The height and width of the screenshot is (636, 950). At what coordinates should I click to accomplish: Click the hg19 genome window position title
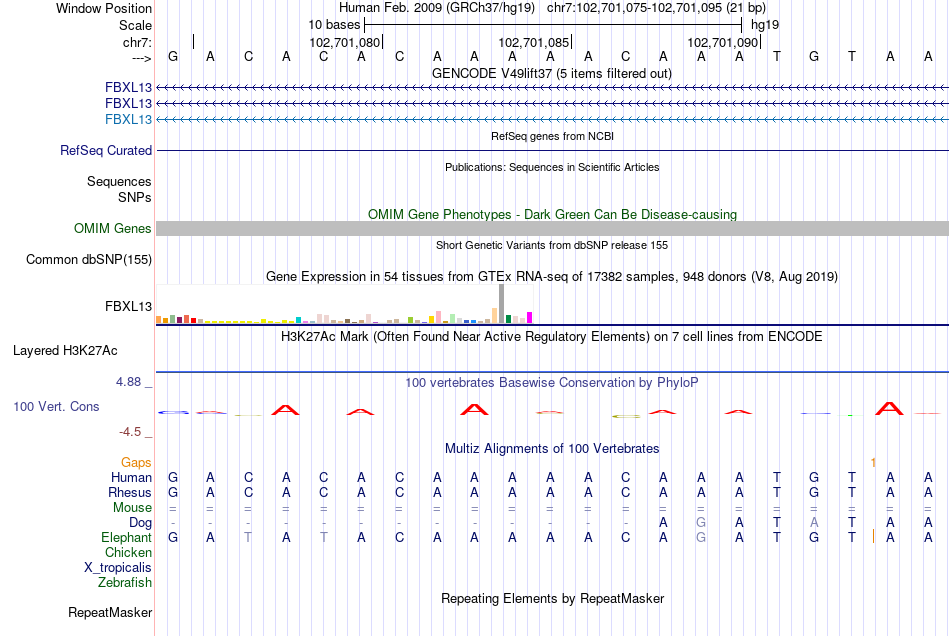[x=552, y=8]
